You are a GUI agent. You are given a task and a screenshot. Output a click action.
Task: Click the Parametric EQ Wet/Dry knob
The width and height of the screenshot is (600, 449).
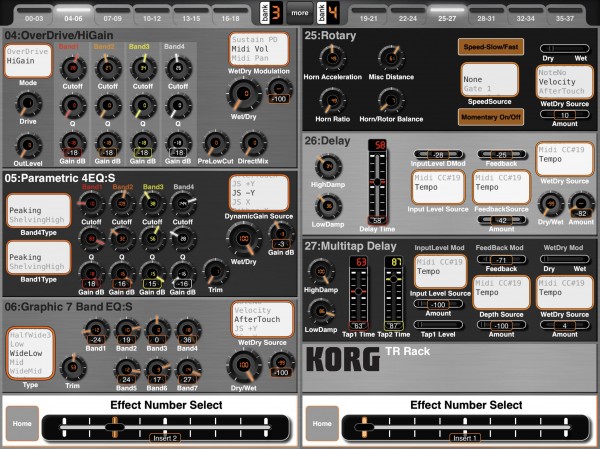[244, 239]
